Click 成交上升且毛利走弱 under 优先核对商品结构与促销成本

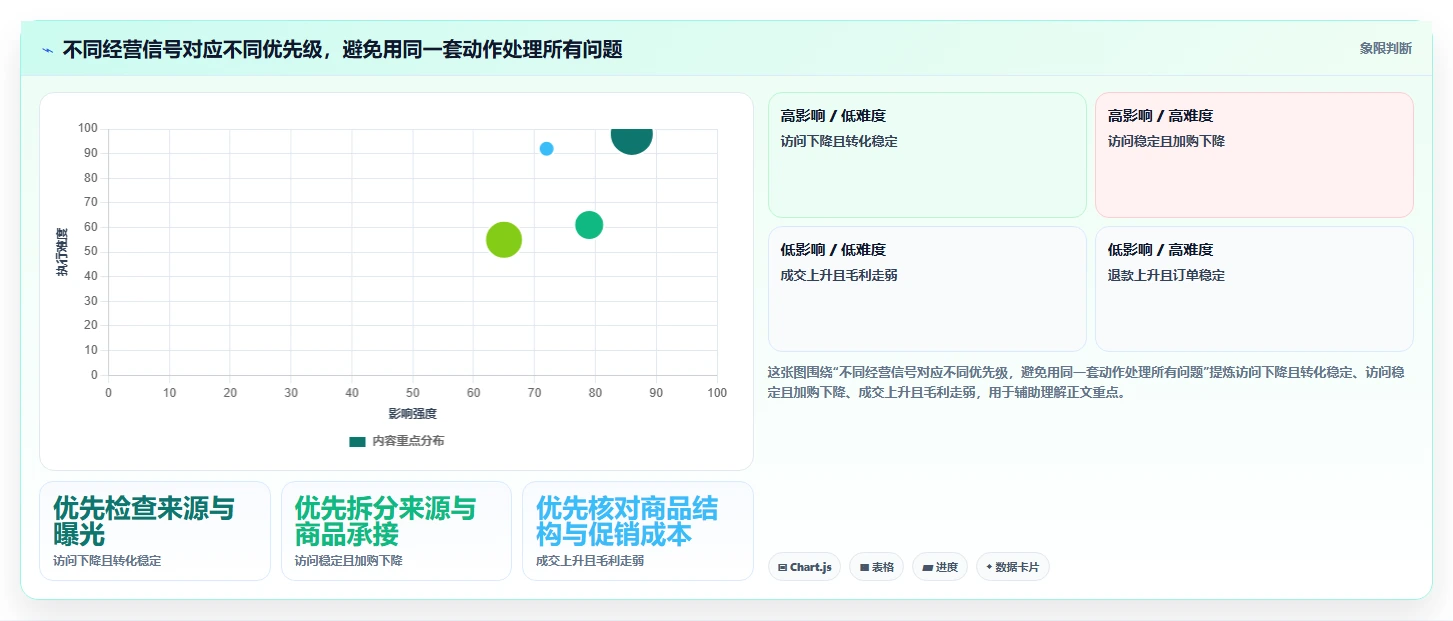click(x=590, y=561)
